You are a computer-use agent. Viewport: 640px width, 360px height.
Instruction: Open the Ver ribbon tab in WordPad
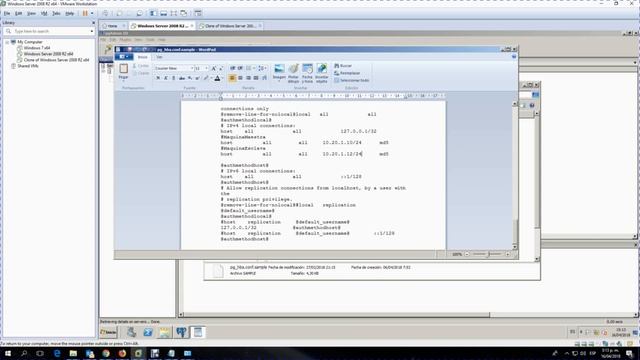159,57
